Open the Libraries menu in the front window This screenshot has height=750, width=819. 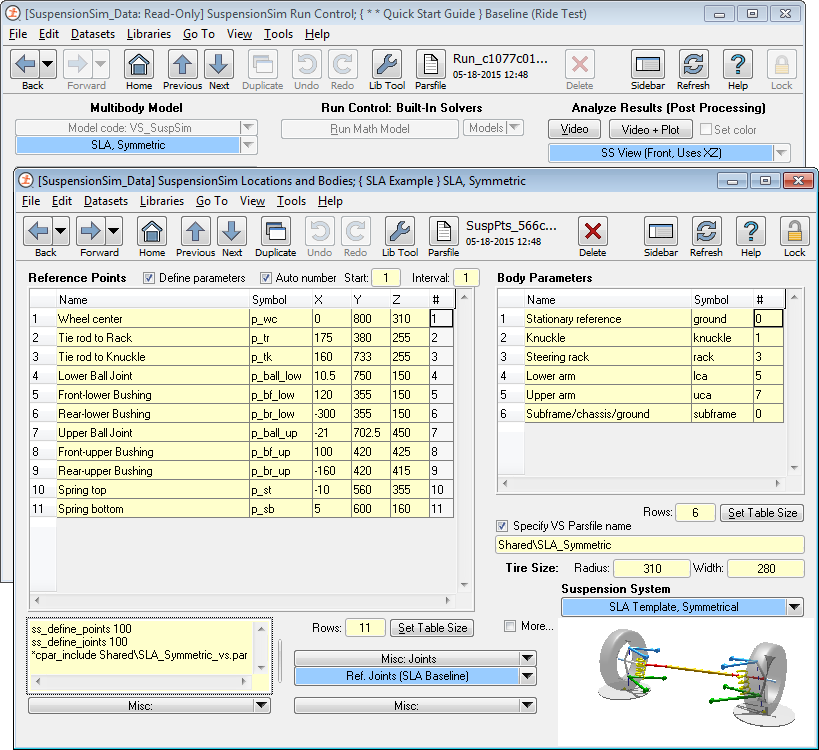[161, 201]
